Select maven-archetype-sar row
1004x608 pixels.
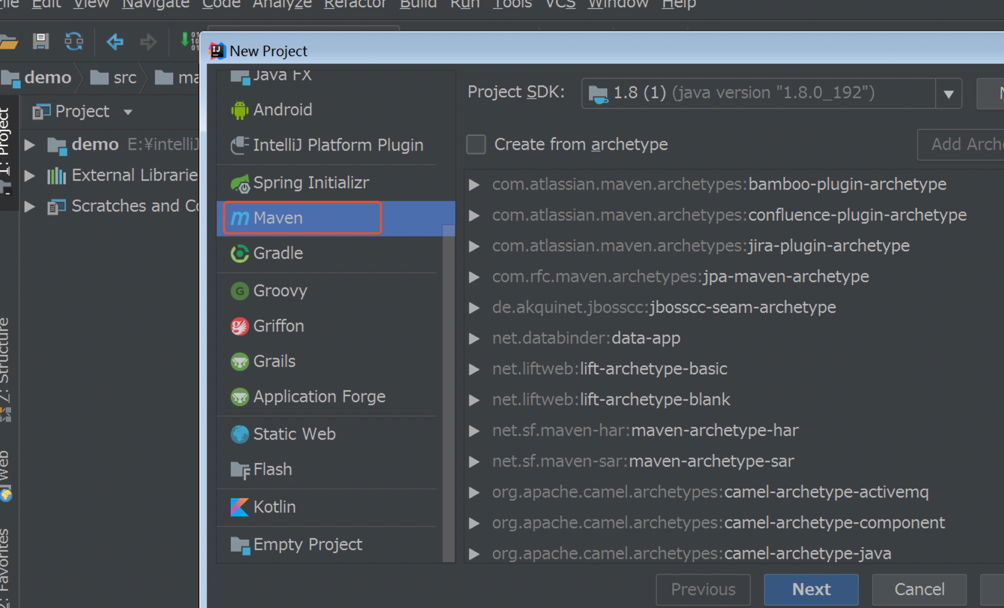[734, 461]
